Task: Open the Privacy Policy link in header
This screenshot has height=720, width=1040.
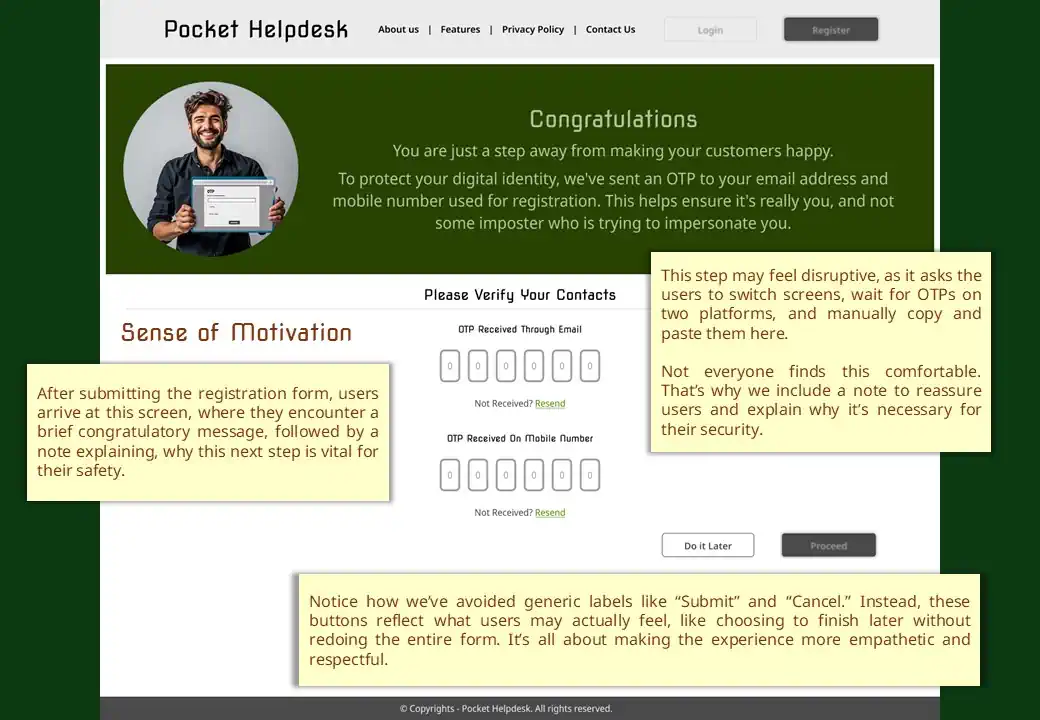Action: [533, 29]
